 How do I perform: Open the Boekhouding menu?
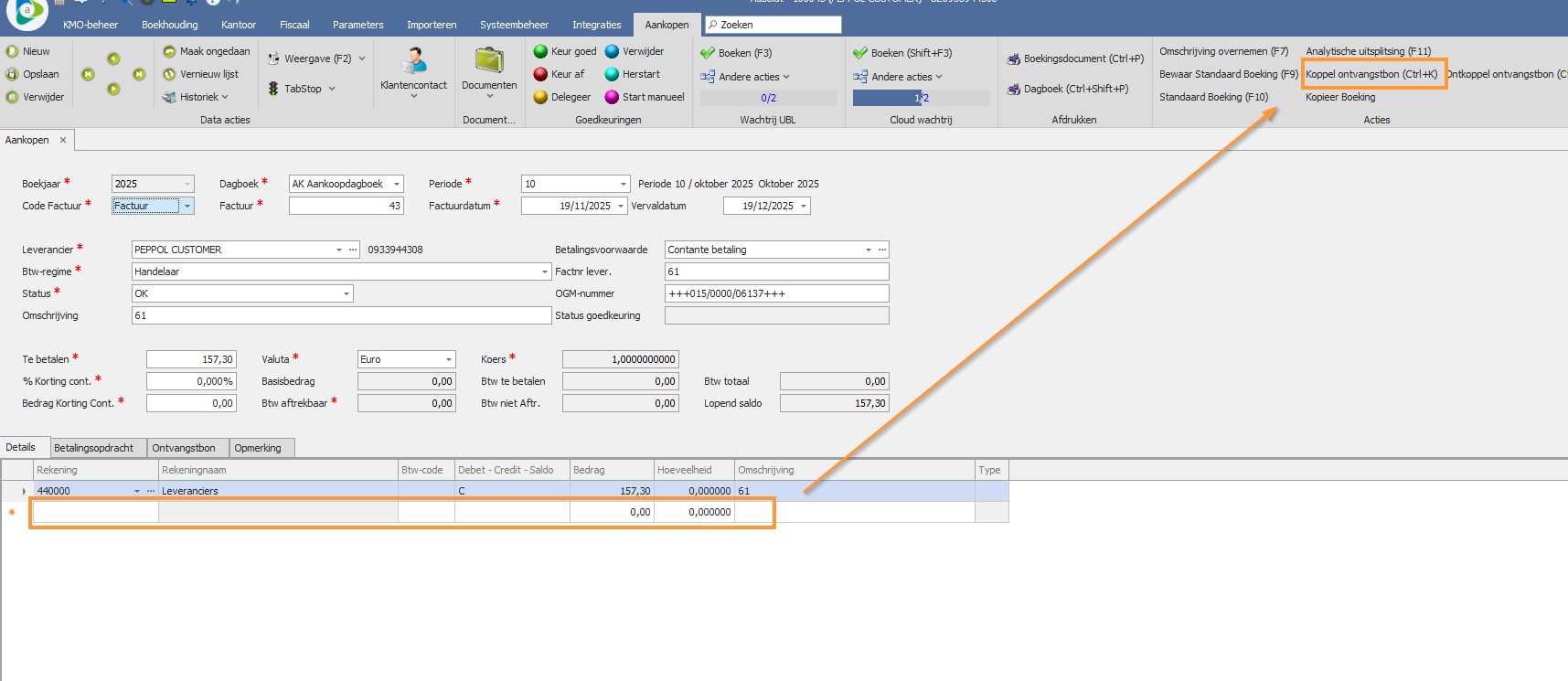[x=169, y=25]
